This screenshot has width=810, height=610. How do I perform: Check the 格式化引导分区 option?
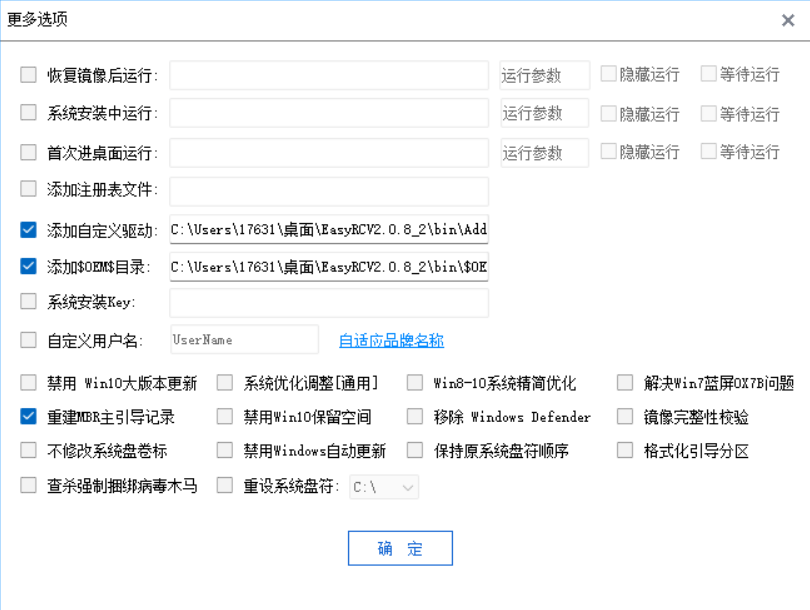coord(625,451)
